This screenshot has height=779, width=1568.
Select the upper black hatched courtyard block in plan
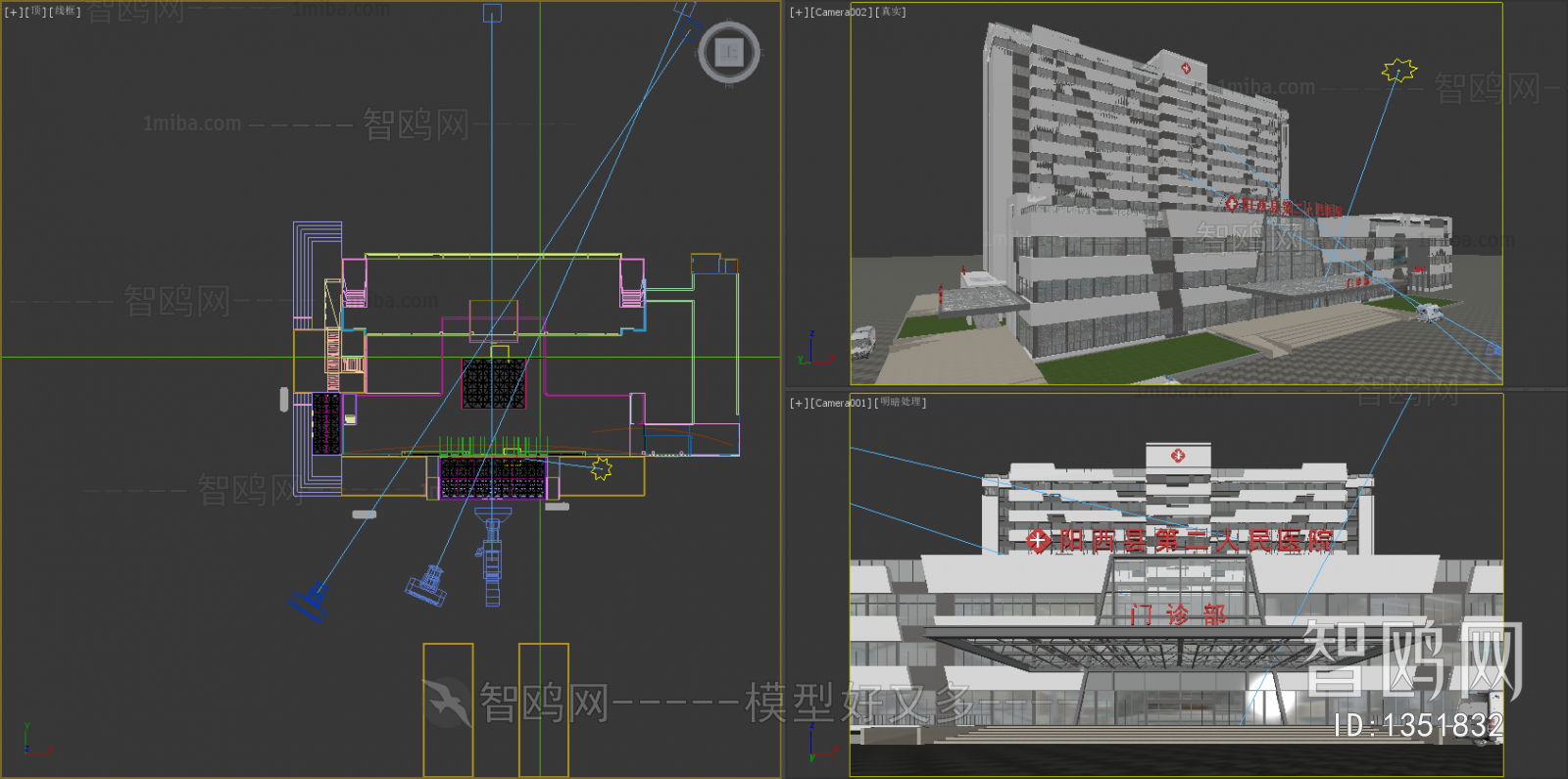494,383
